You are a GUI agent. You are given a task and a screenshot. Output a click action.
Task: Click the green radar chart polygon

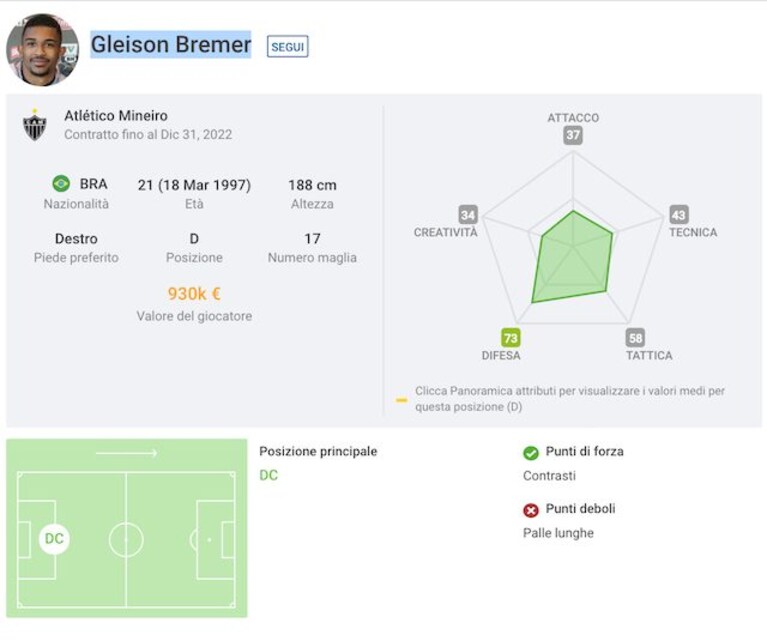(572, 258)
